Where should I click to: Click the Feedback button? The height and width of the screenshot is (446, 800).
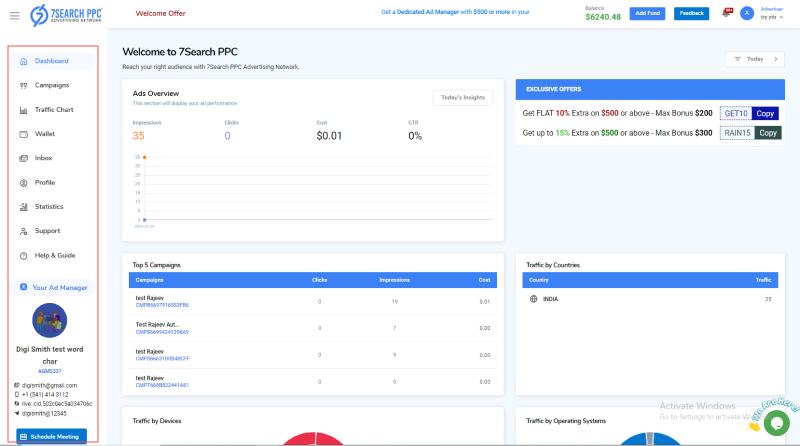coord(691,13)
